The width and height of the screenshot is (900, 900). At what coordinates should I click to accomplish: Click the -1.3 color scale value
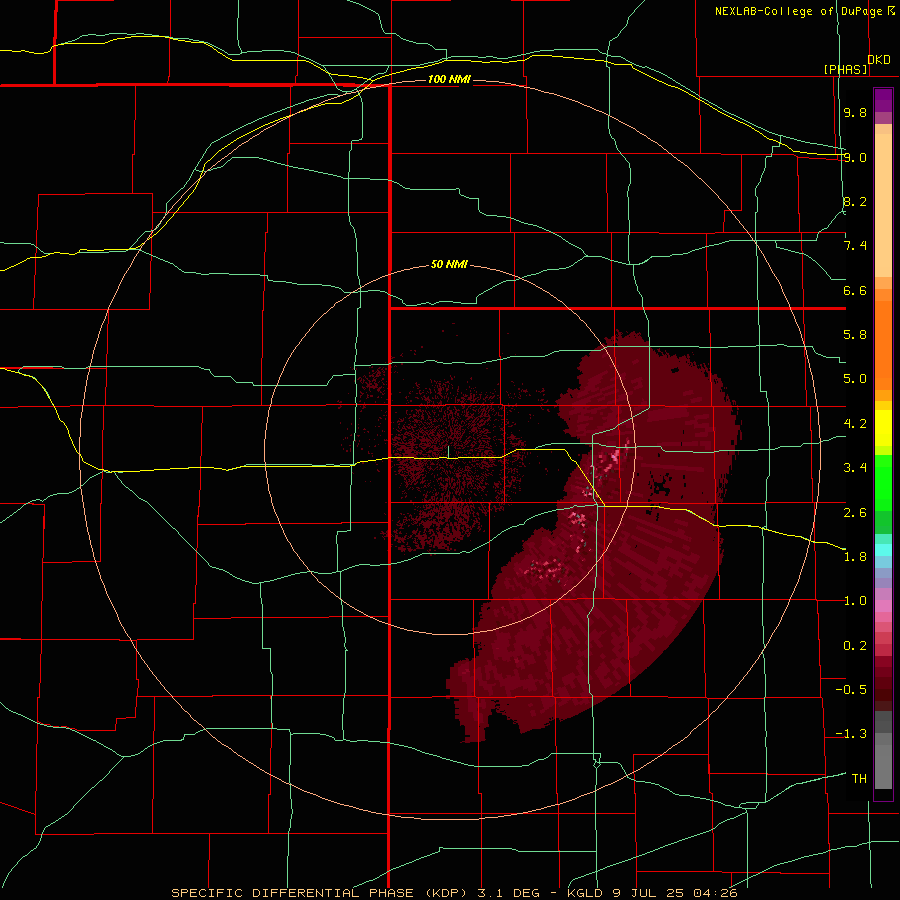pos(851,734)
